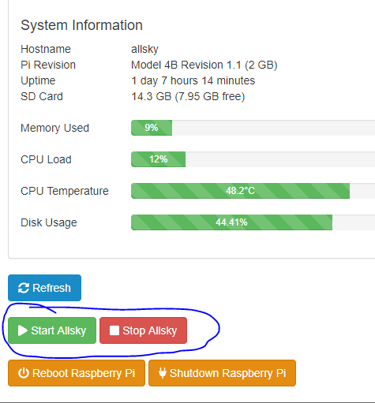Start the Allsky service
375x403 pixels.
pos(52,330)
